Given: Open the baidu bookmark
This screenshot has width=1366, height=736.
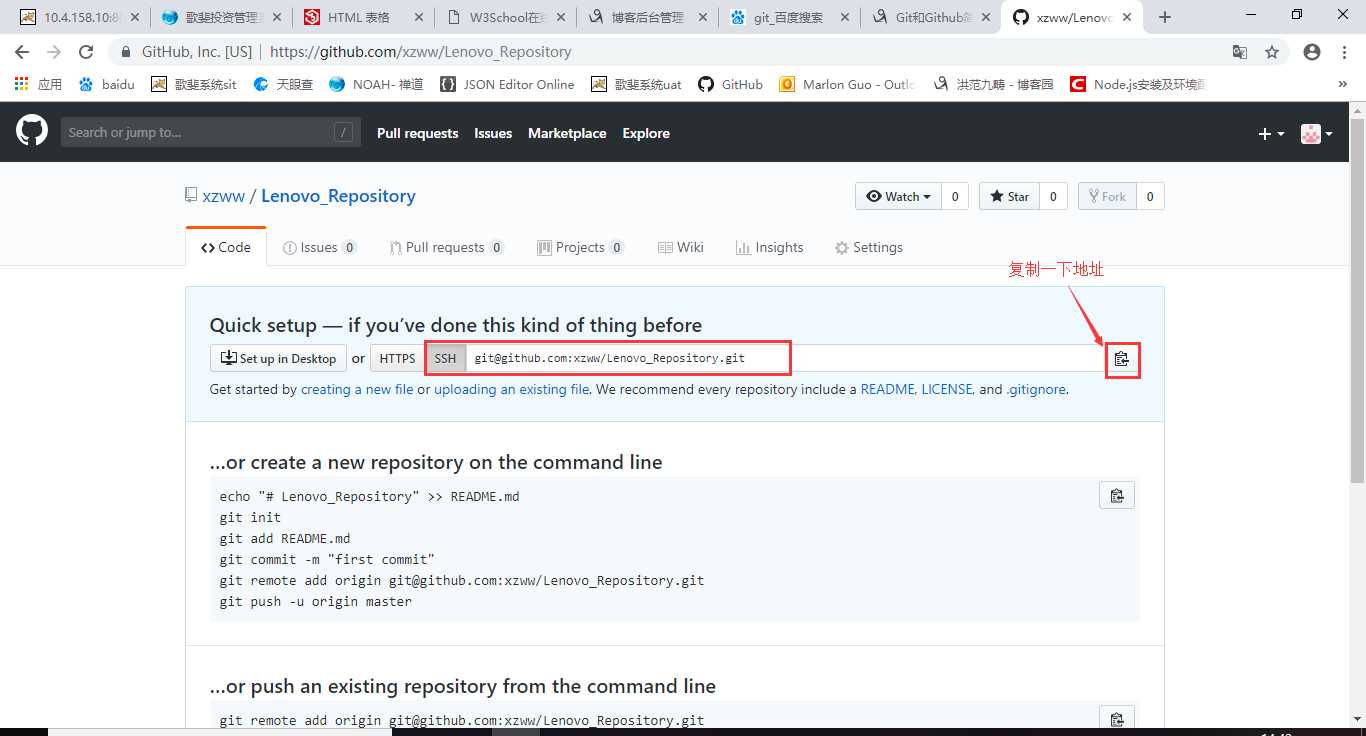Looking at the screenshot, I should (106, 84).
